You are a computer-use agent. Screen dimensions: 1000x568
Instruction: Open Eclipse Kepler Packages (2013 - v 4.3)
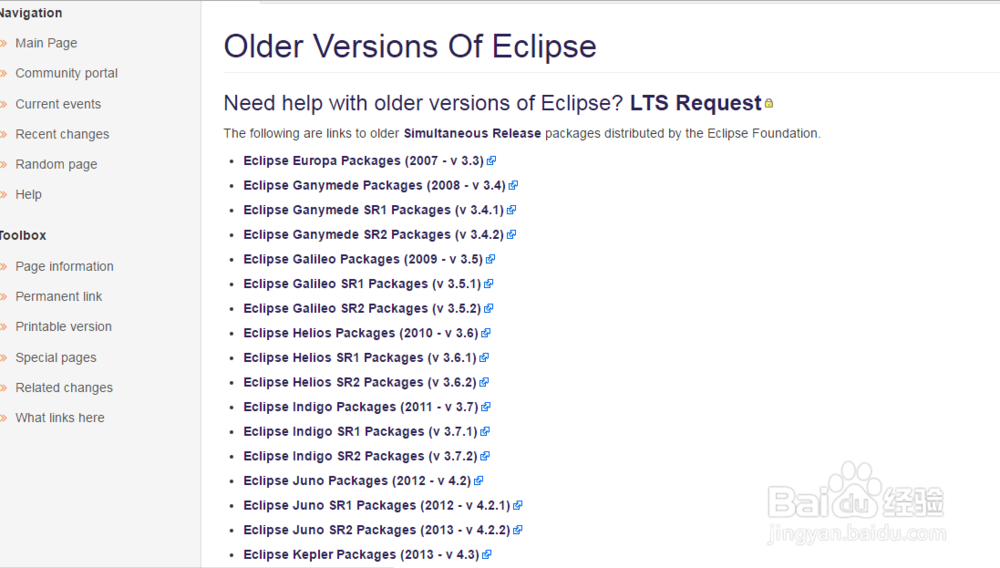coord(362,555)
